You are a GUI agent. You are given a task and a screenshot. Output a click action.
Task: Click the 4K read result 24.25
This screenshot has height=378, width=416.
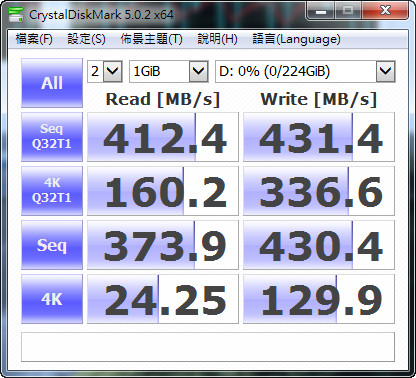coord(163,299)
